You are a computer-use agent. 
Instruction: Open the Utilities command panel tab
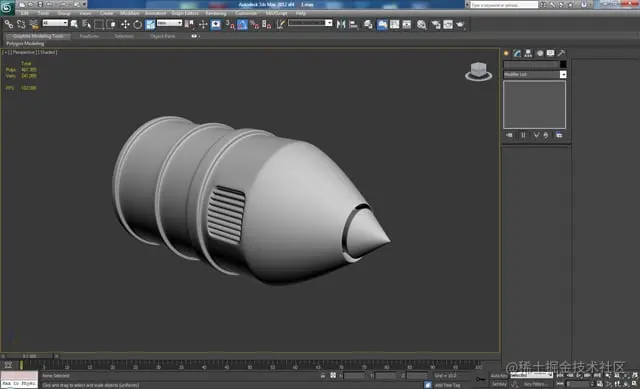562,53
